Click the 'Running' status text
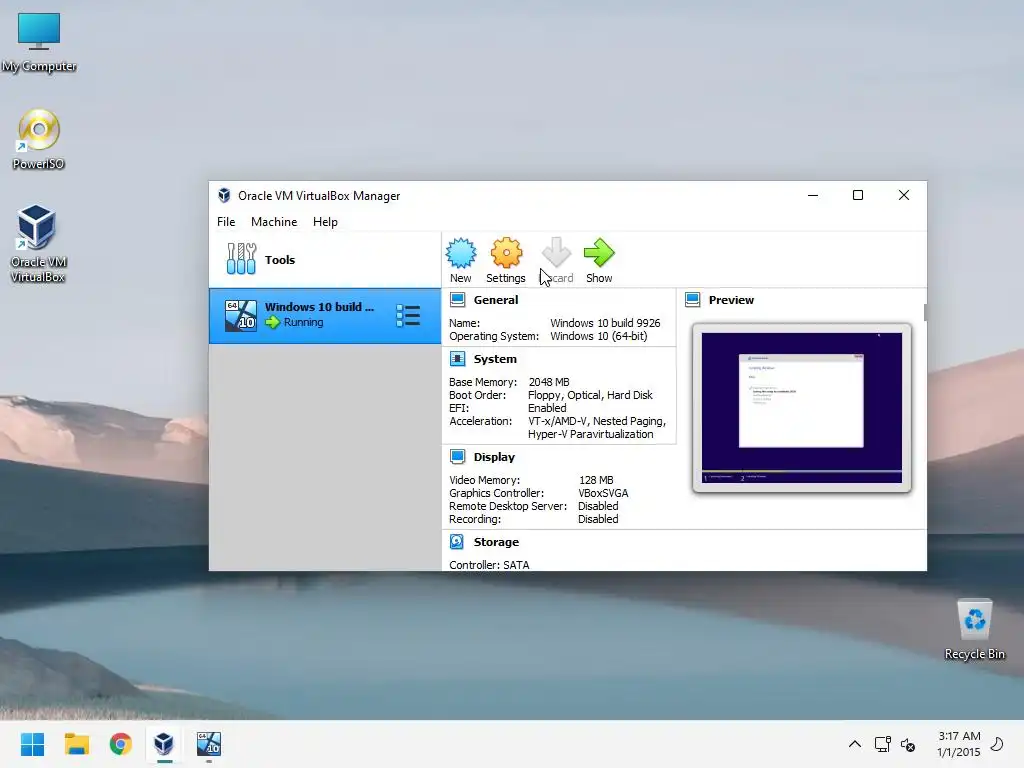1024x768 pixels. click(303, 322)
